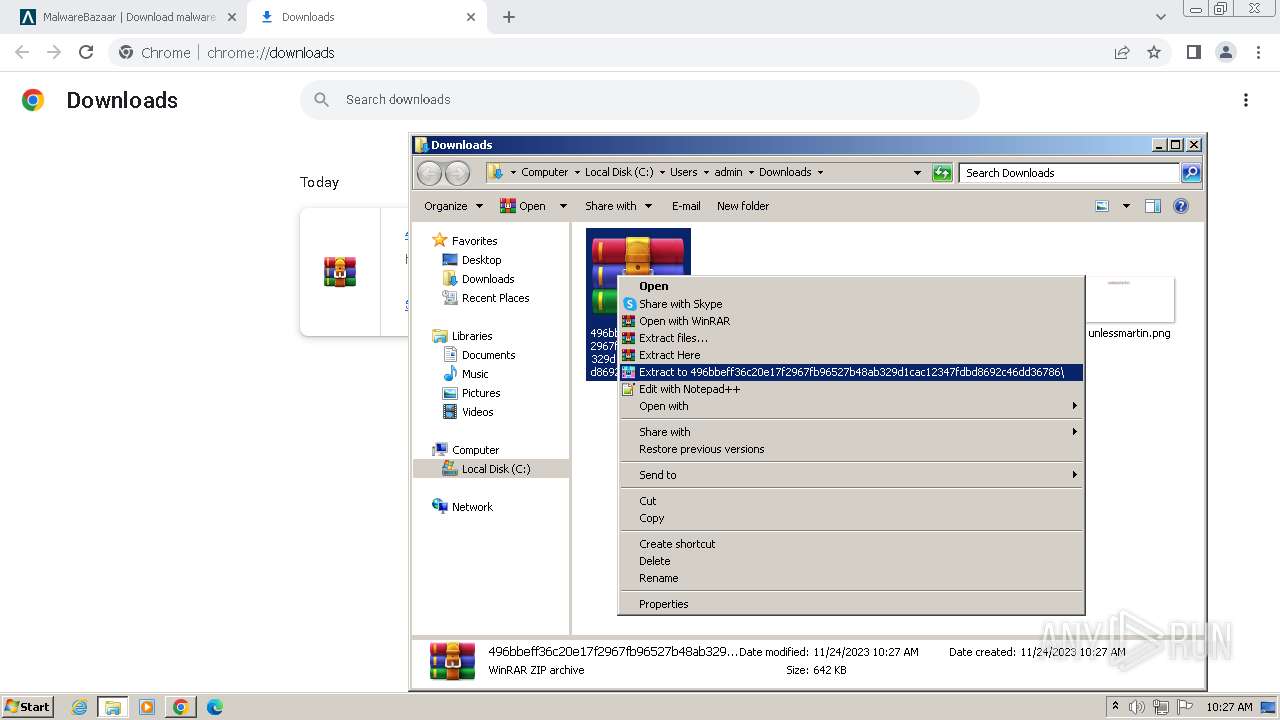Screen dimensions: 1280x720
Task: Click Search Downloads field in Explorer
Action: pos(1069,173)
